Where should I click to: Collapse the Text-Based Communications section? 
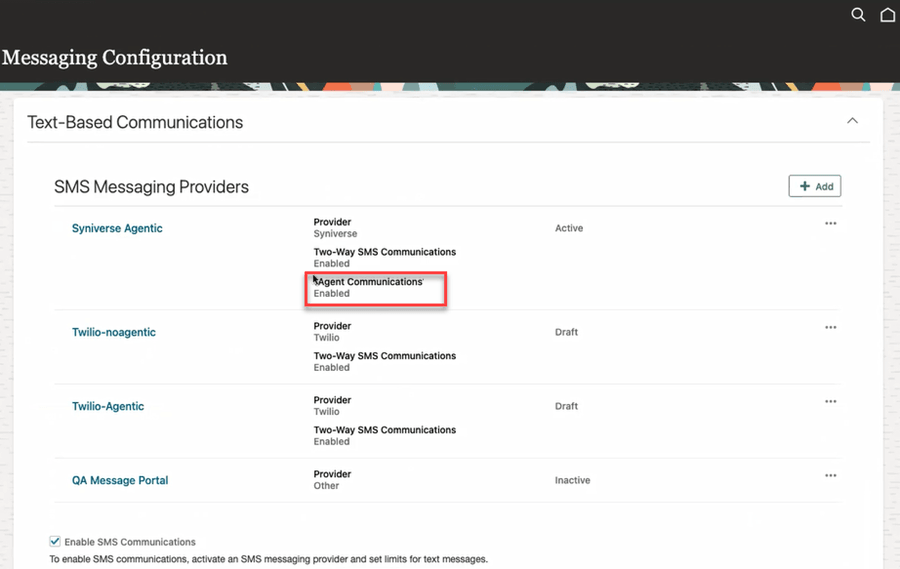[852, 121]
